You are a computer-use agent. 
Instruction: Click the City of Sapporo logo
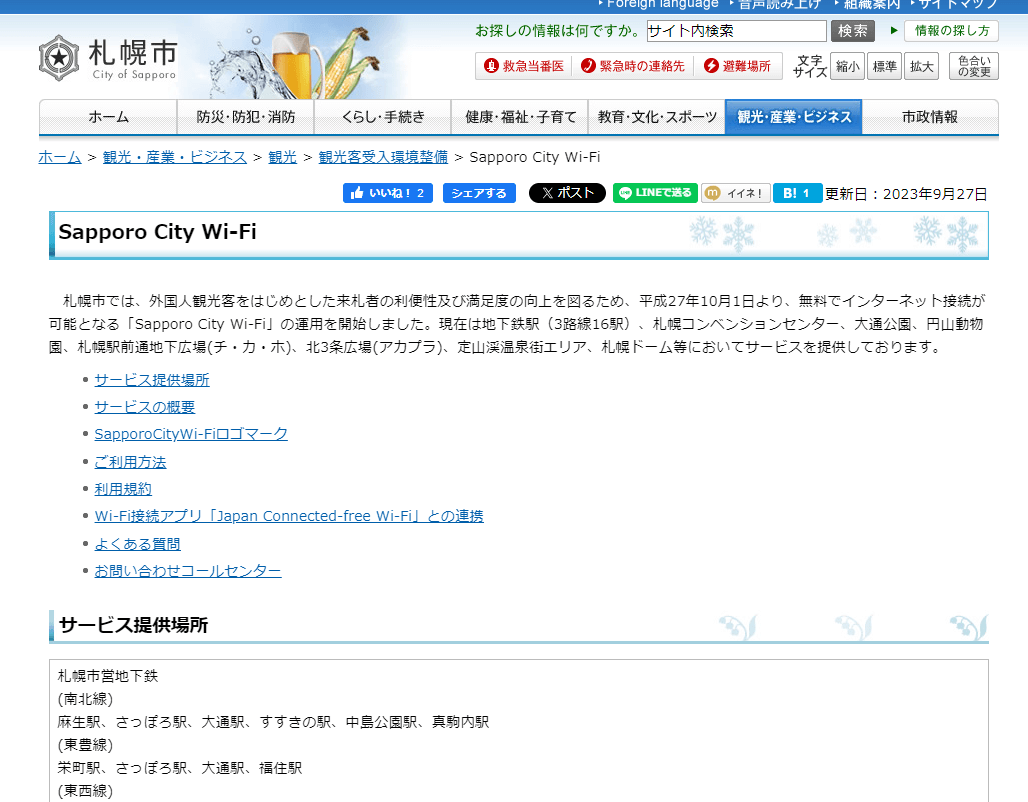click(108, 58)
